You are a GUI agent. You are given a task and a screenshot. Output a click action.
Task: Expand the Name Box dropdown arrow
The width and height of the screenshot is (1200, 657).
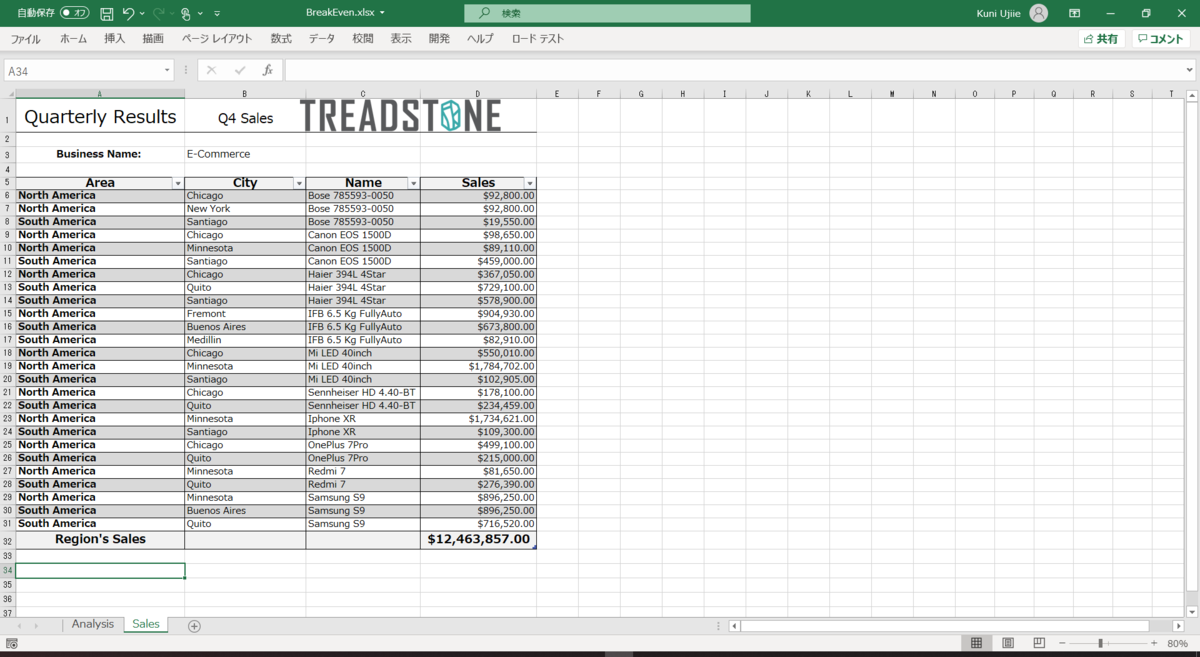(x=168, y=71)
